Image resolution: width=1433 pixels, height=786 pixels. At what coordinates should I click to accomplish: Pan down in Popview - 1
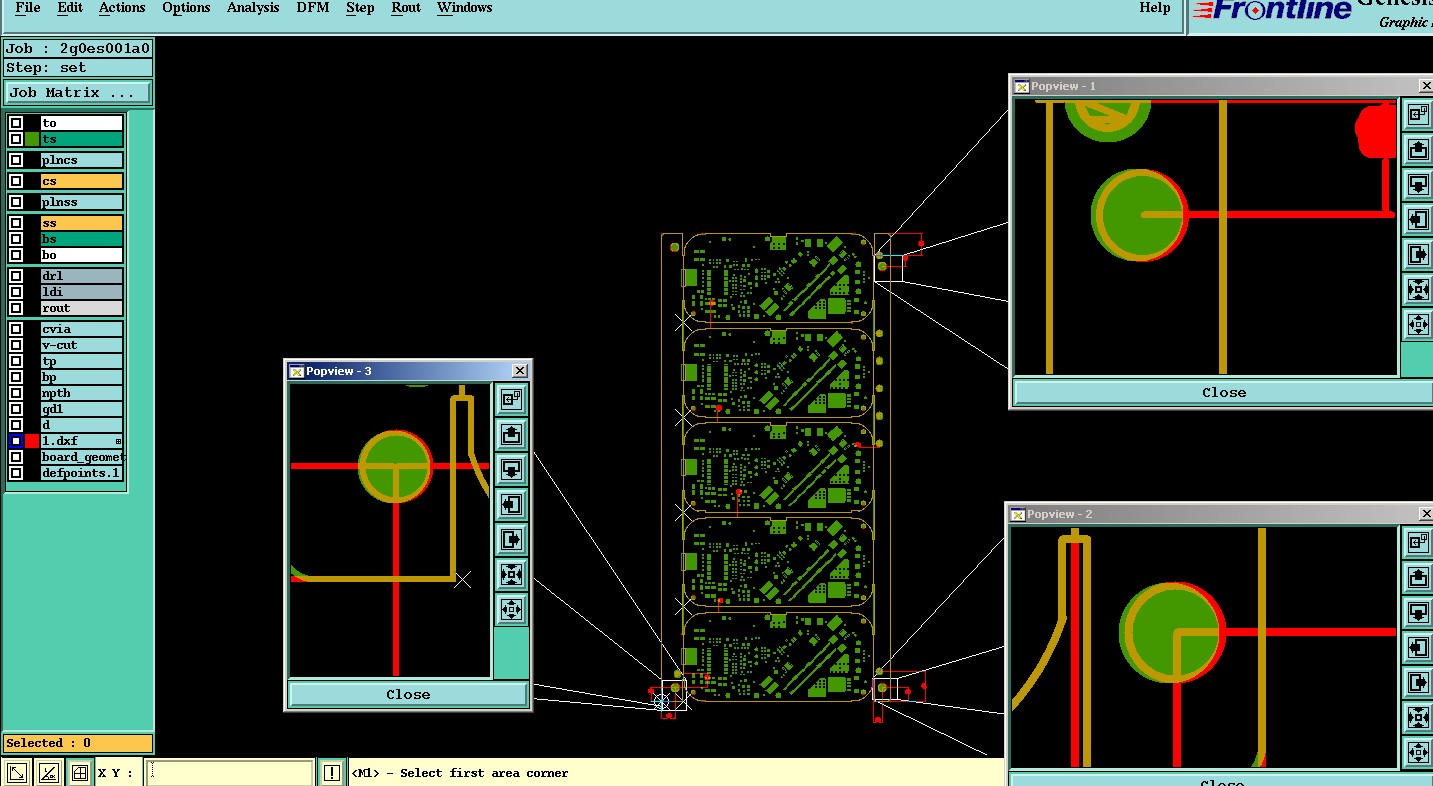pos(1418,185)
